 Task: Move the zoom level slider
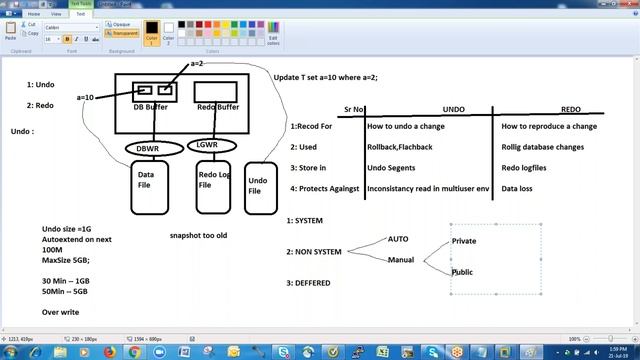tap(611, 339)
